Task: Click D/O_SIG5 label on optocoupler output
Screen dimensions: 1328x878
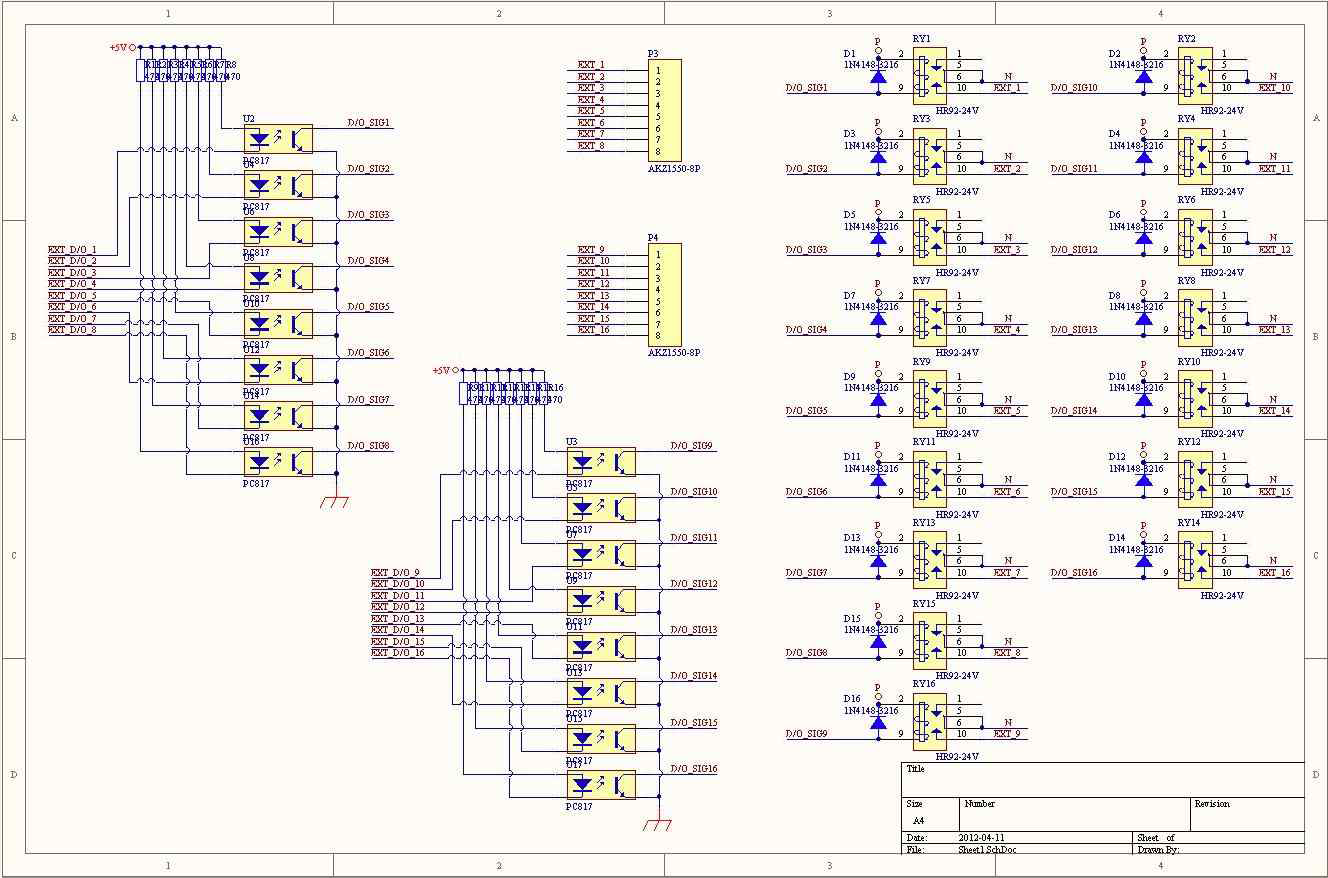Action: 369,307
